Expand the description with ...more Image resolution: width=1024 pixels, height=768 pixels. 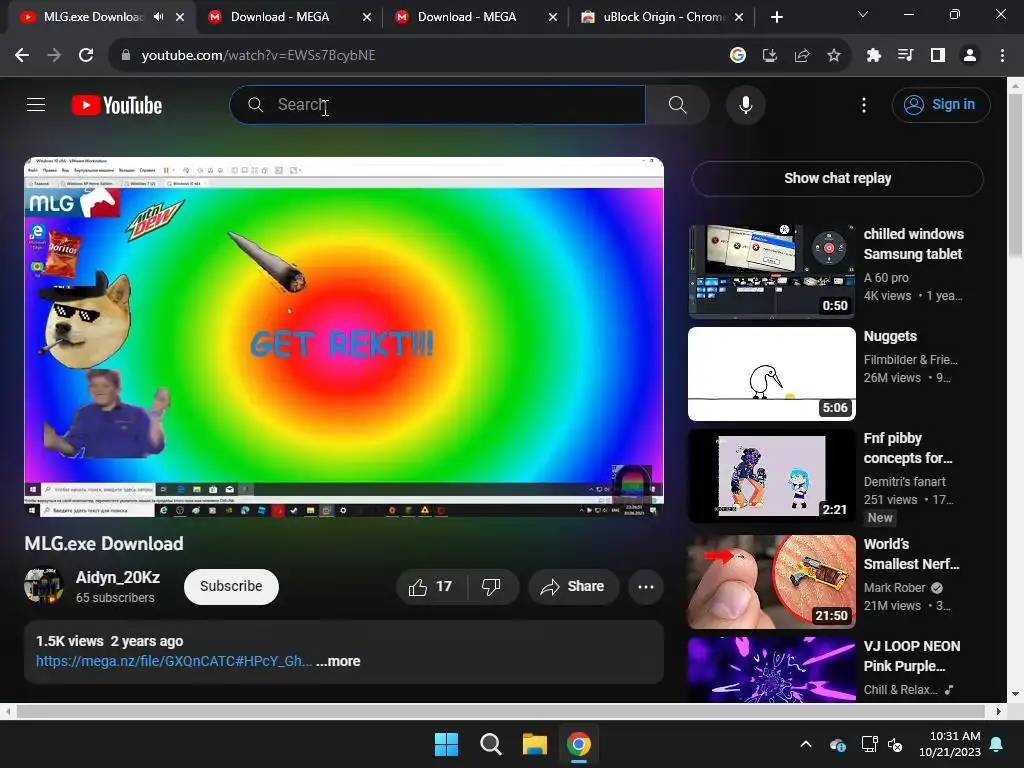(x=338, y=661)
